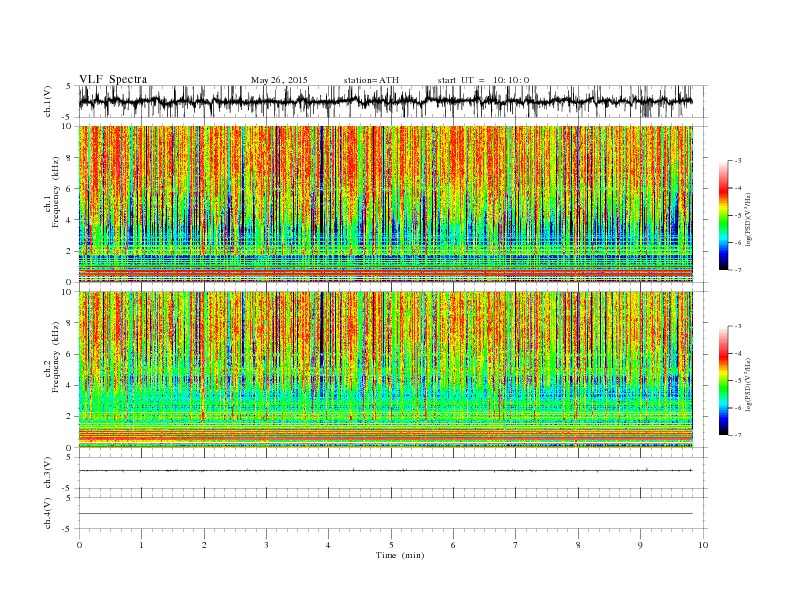Screen dimensions: 792x612
Task: Click the "-3" tick on ch.1 color bar
Action: coord(738,161)
